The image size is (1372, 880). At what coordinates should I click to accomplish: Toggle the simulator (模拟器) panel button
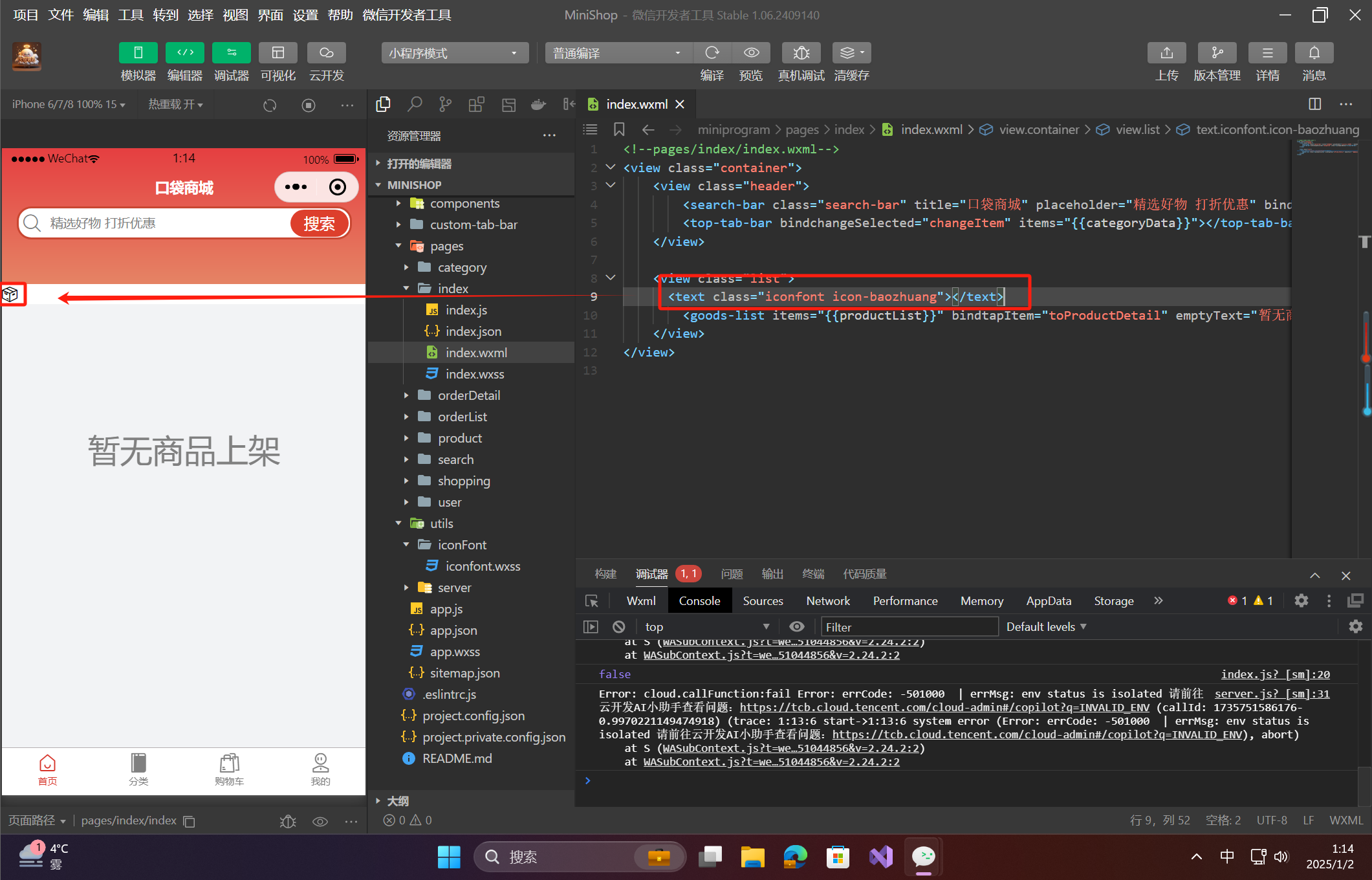click(138, 53)
